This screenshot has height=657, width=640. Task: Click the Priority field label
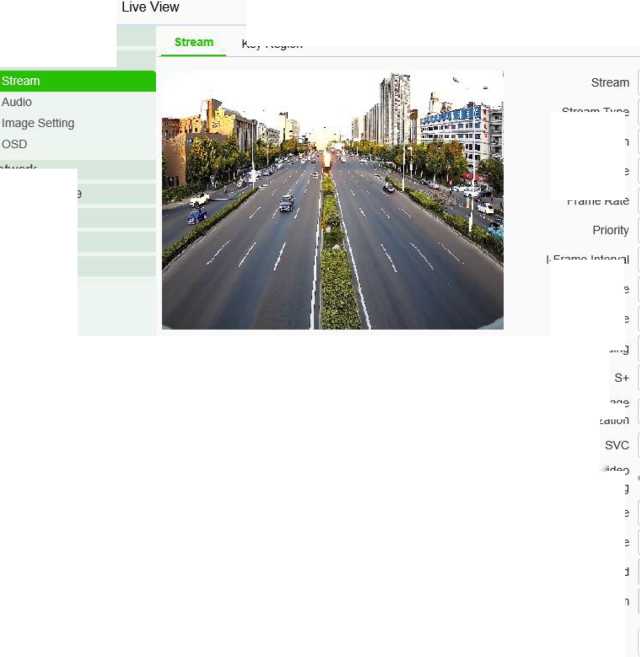click(x=610, y=230)
